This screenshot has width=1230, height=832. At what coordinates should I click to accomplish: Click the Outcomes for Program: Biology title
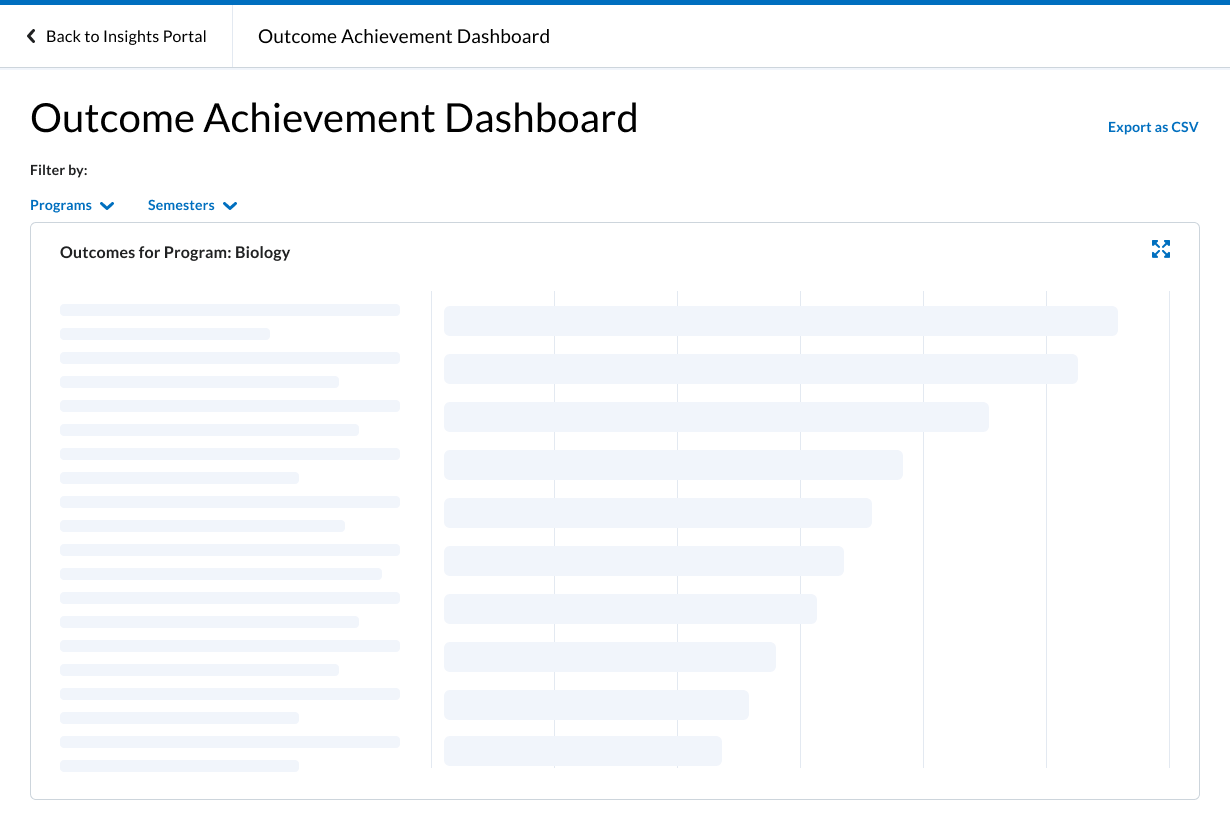click(175, 252)
